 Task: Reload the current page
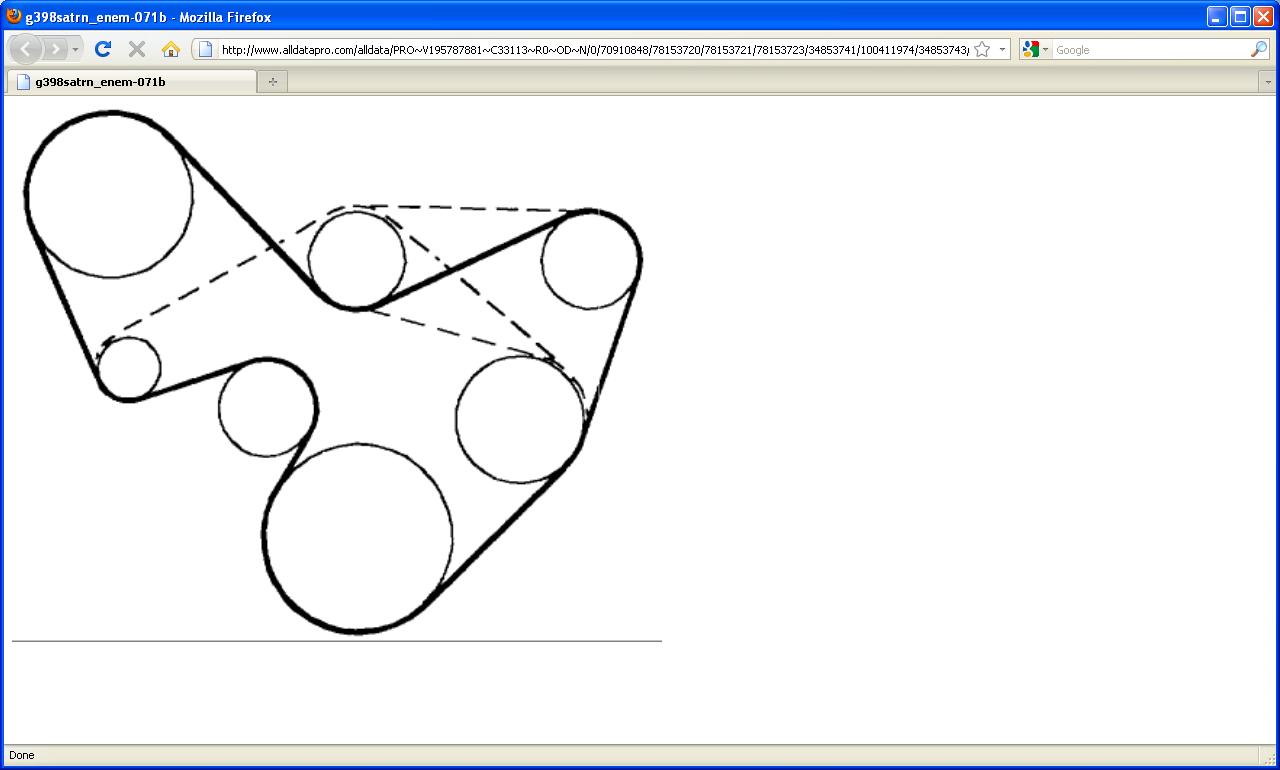[x=102, y=49]
